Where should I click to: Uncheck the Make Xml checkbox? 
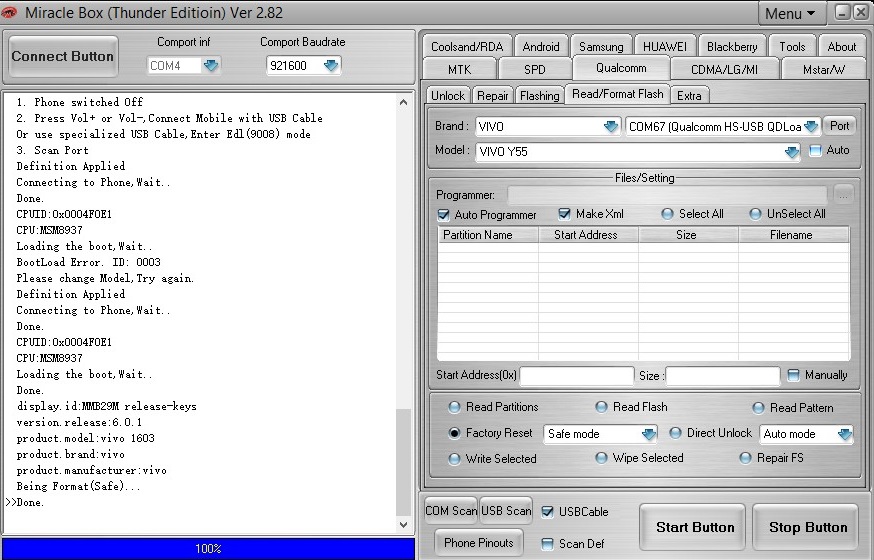(564, 214)
